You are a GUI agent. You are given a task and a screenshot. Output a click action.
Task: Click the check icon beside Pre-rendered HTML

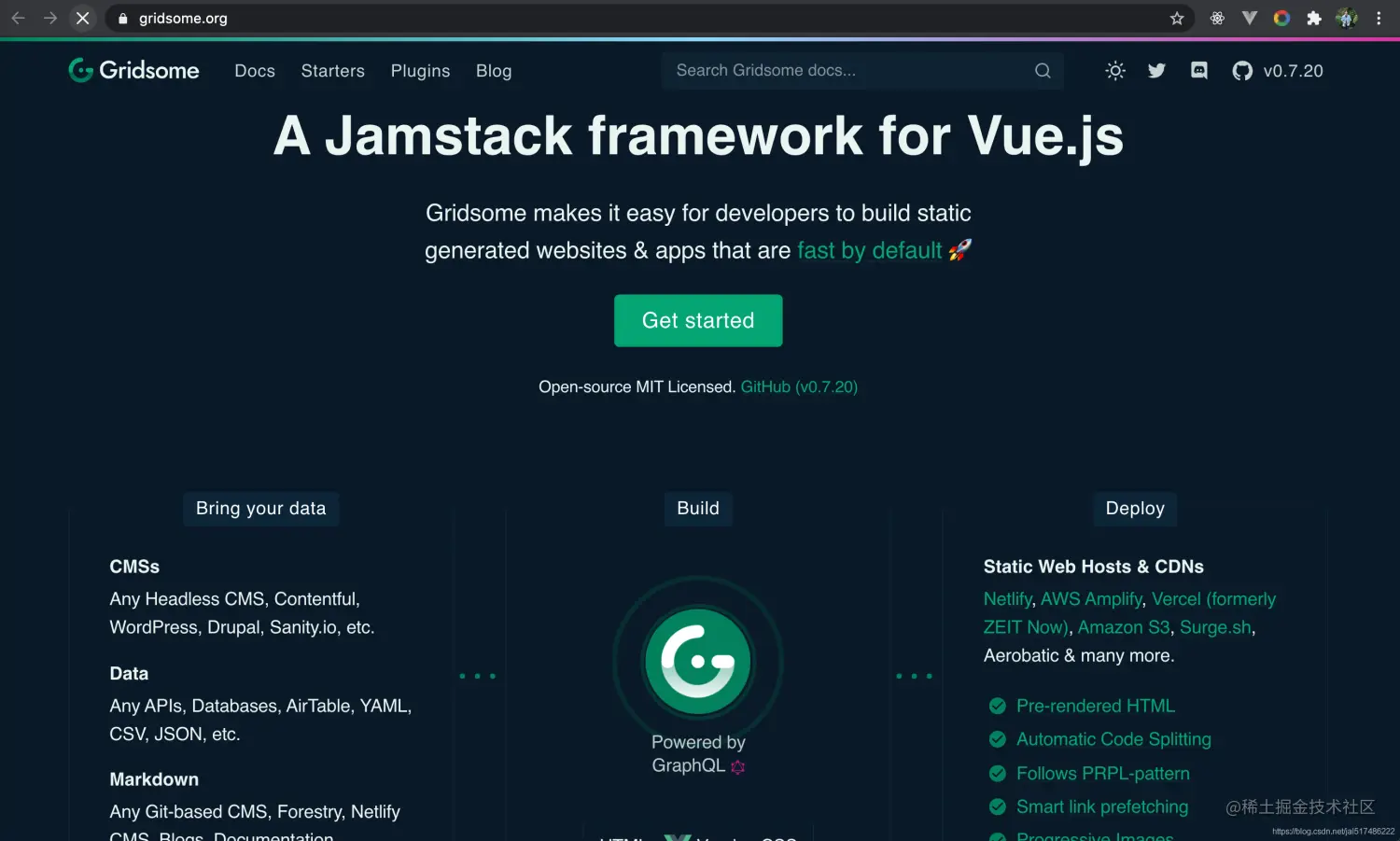click(998, 706)
